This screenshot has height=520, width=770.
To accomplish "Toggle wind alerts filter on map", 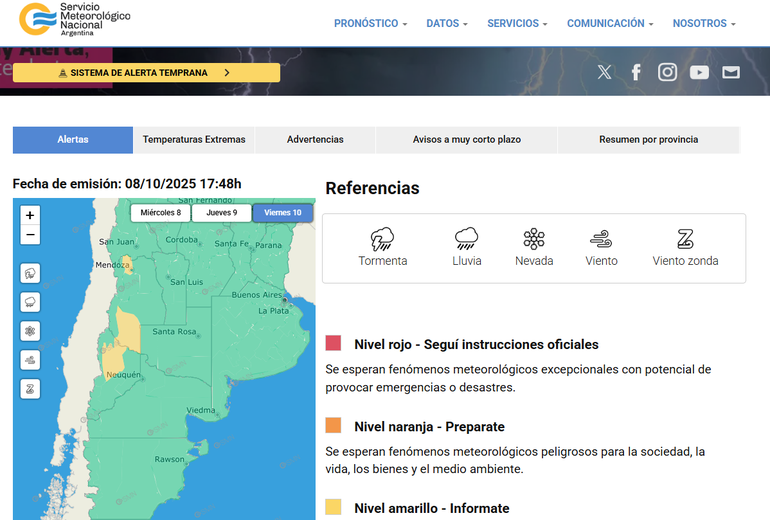I will tap(30, 360).
